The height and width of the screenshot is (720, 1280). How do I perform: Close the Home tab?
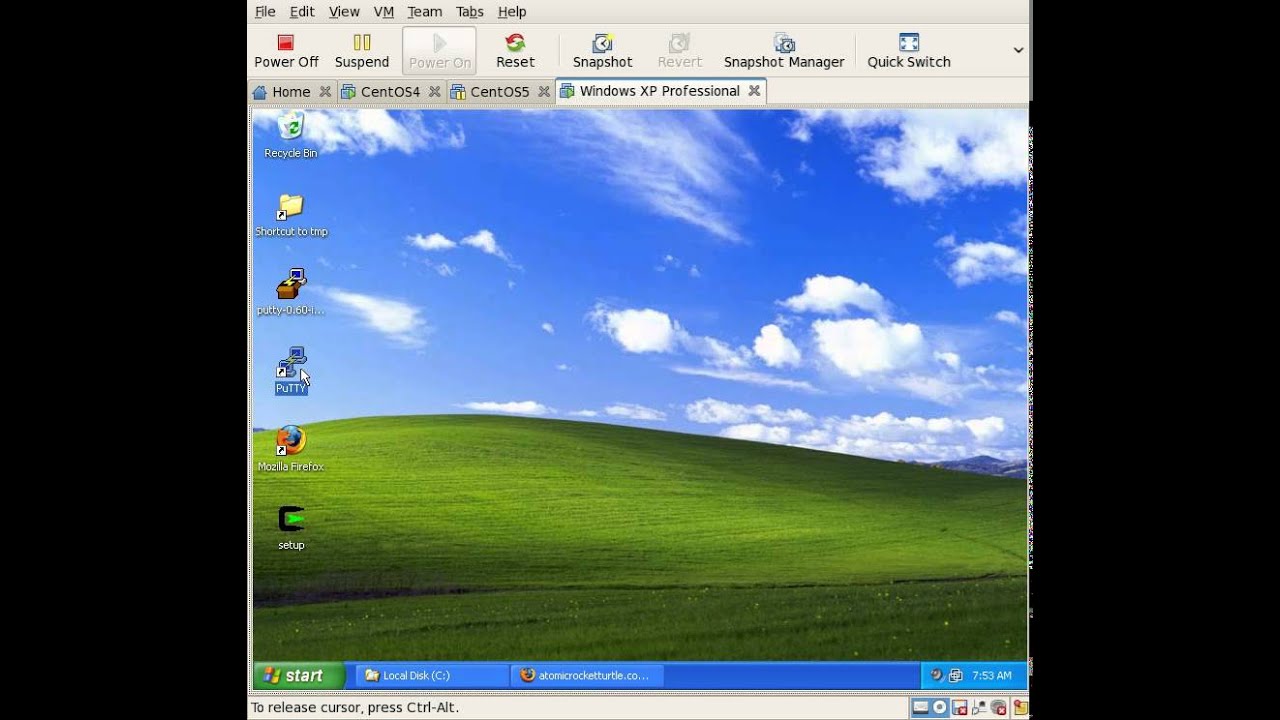(325, 92)
